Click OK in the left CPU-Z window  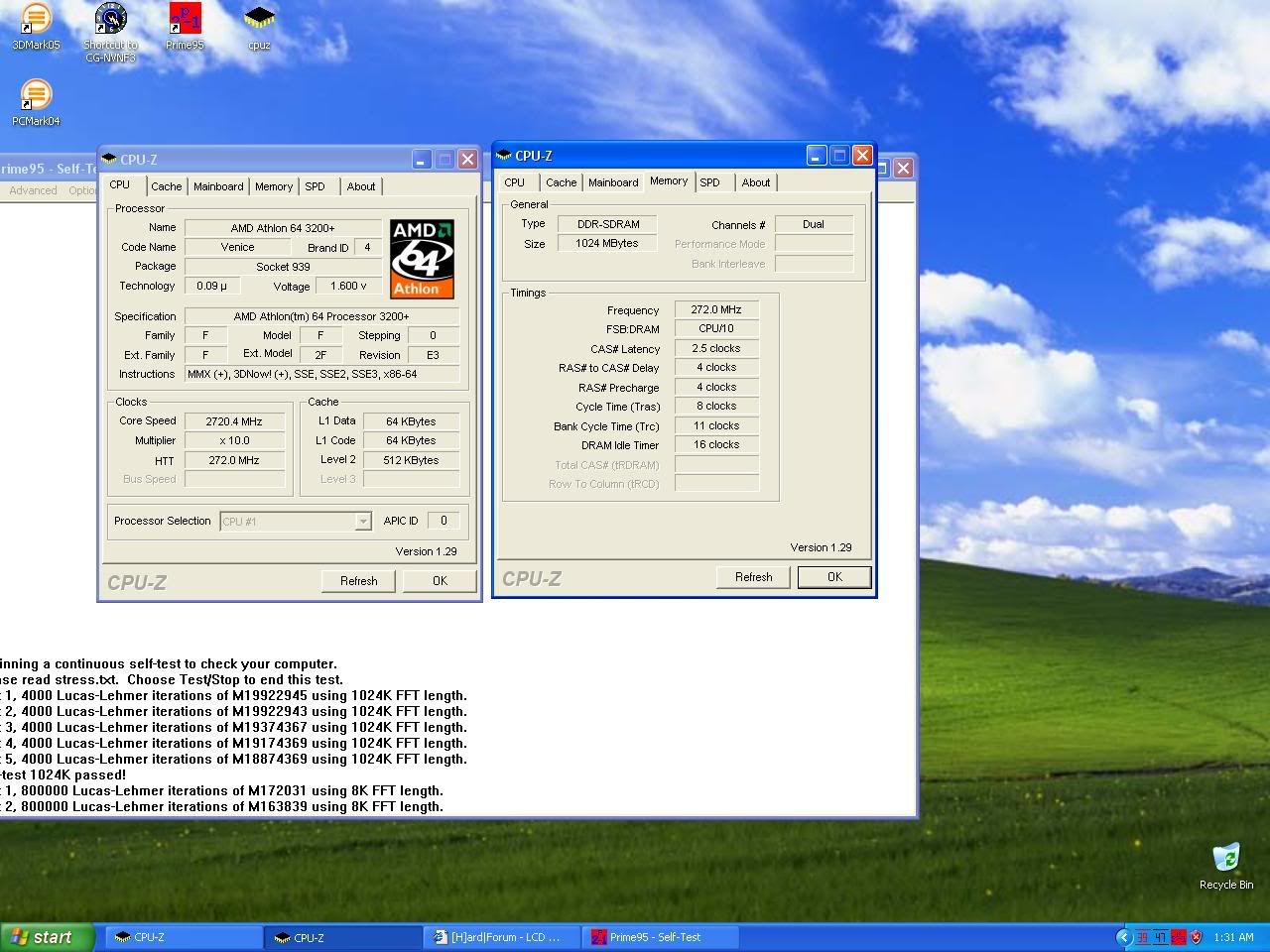[x=440, y=581]
